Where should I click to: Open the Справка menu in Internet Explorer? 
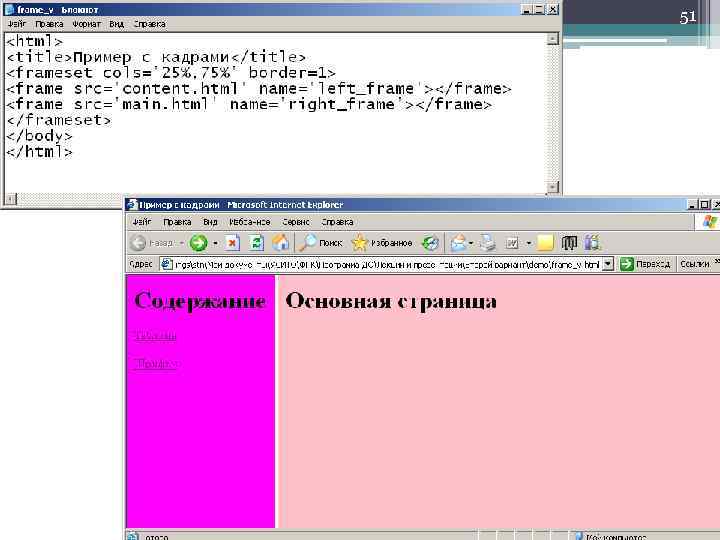pos(337,222)
